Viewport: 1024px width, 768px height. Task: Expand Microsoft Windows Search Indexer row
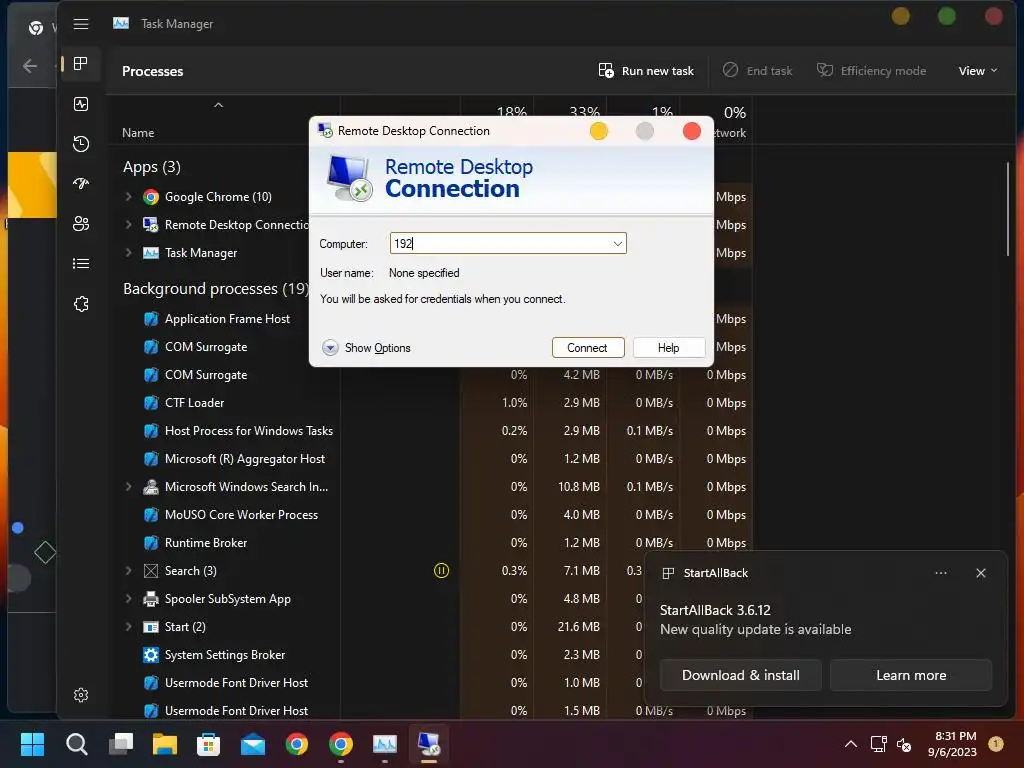click(129, 487)
